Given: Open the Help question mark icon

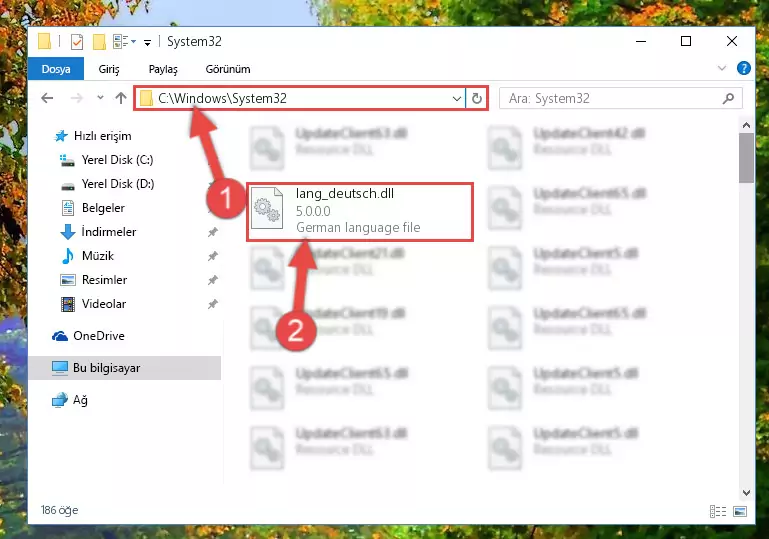Looking at the screenshot, I should [743, 68].
